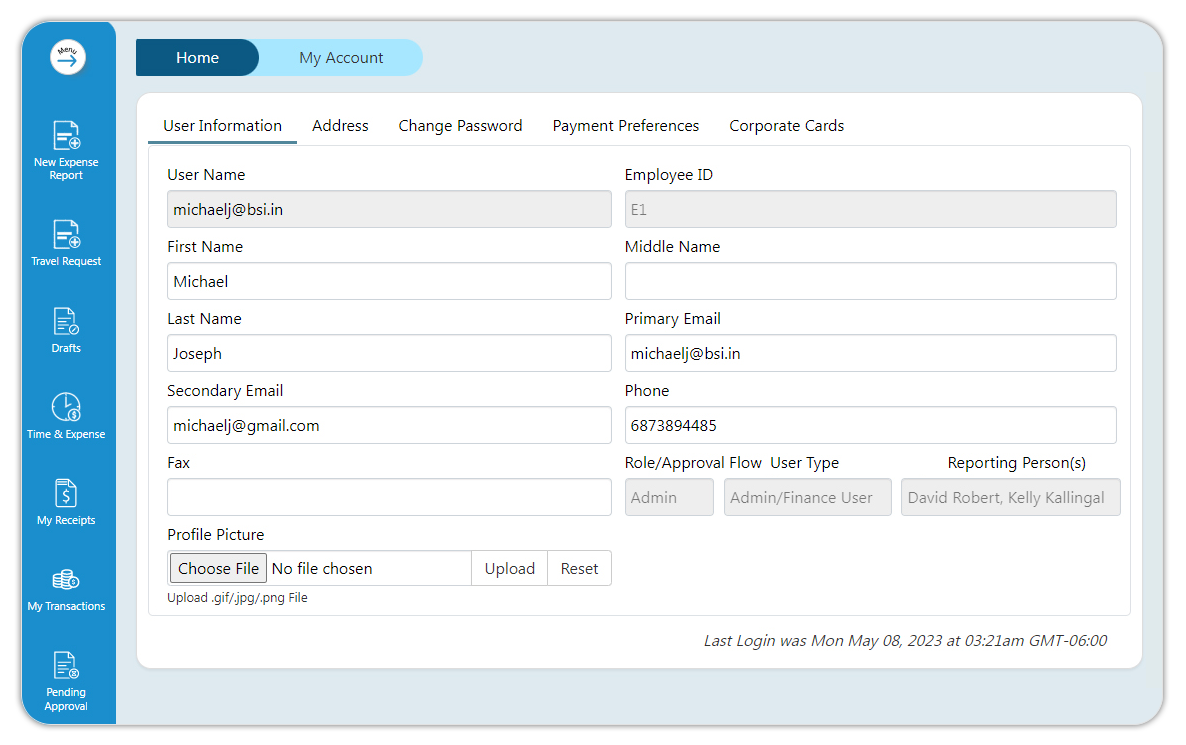Switch to the Address tab
1186x745 pixels.
coord(340,126)
